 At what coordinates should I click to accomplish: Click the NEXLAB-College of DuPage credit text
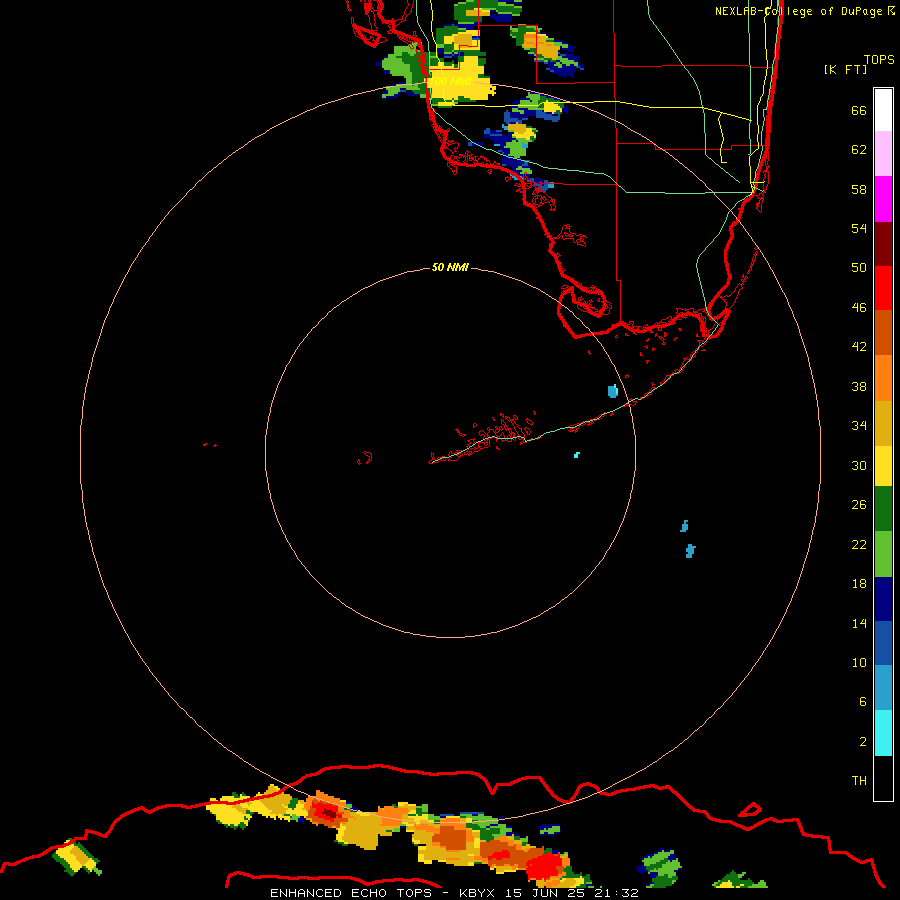(x=804, y=11)
